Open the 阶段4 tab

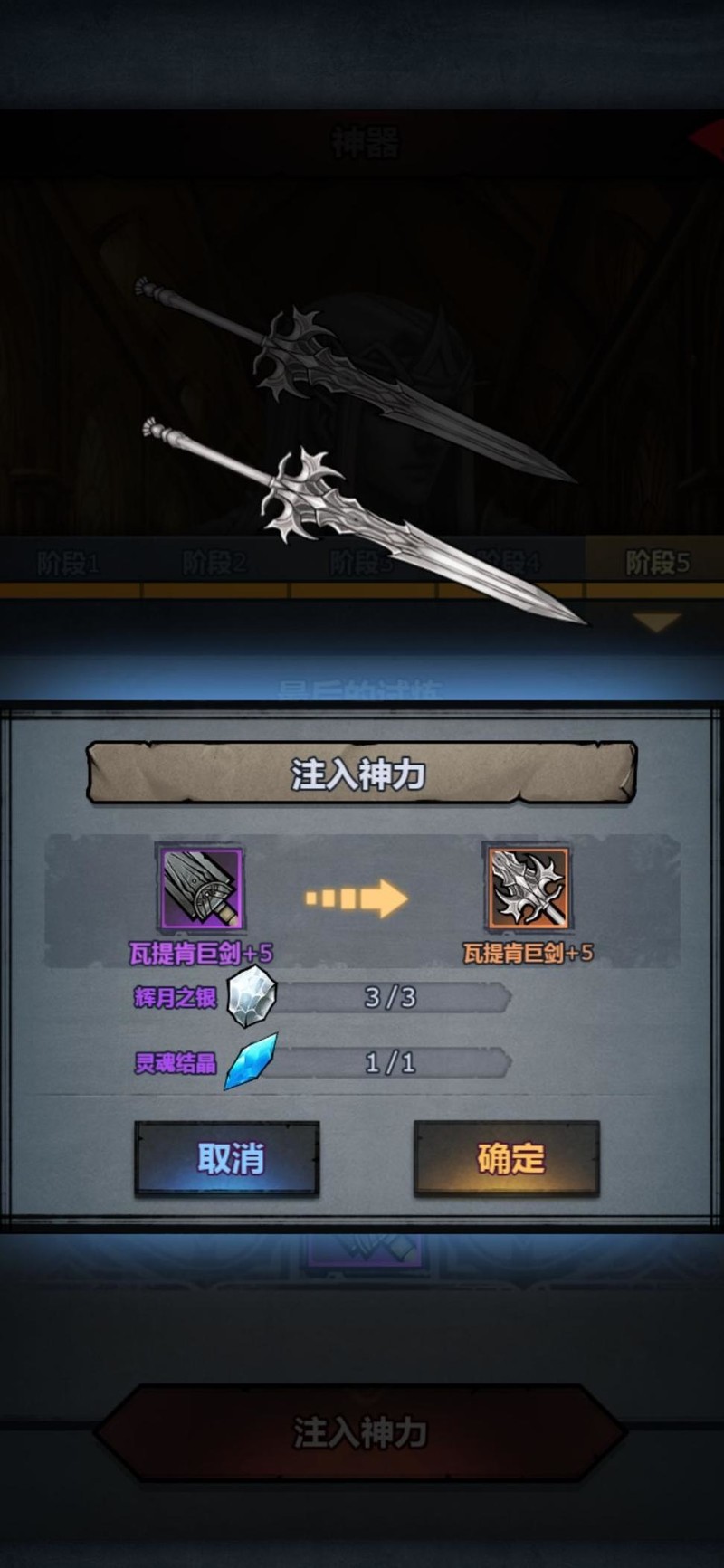pos(510,563)
